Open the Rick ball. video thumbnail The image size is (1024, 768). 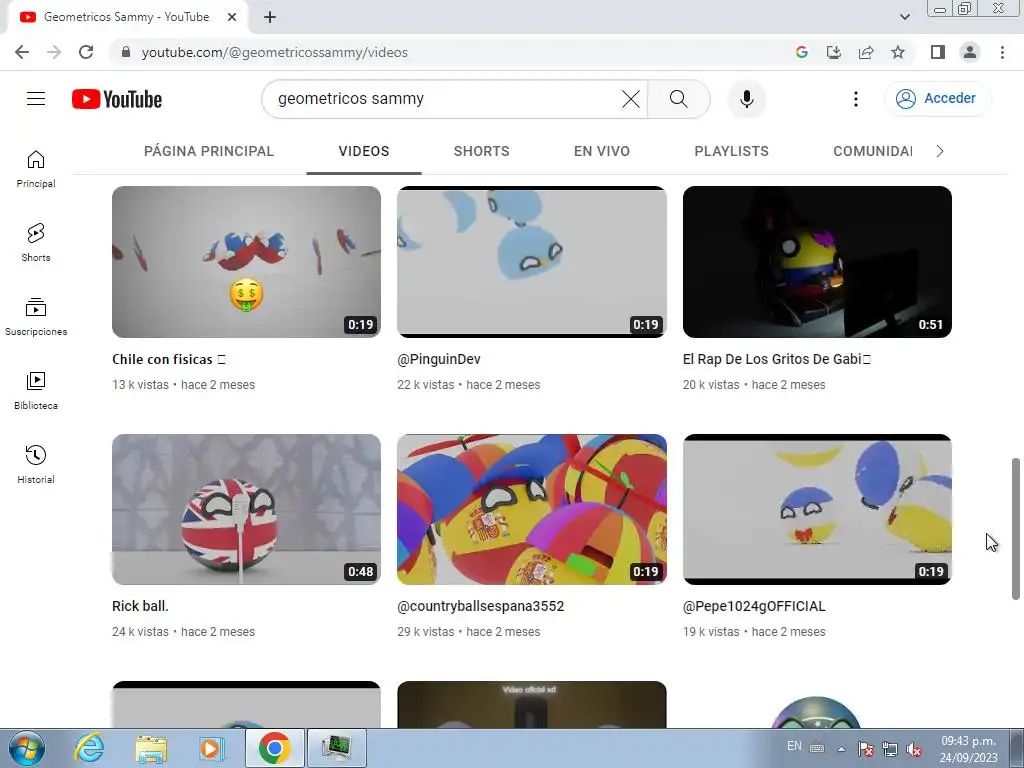[x=246, y=509]
